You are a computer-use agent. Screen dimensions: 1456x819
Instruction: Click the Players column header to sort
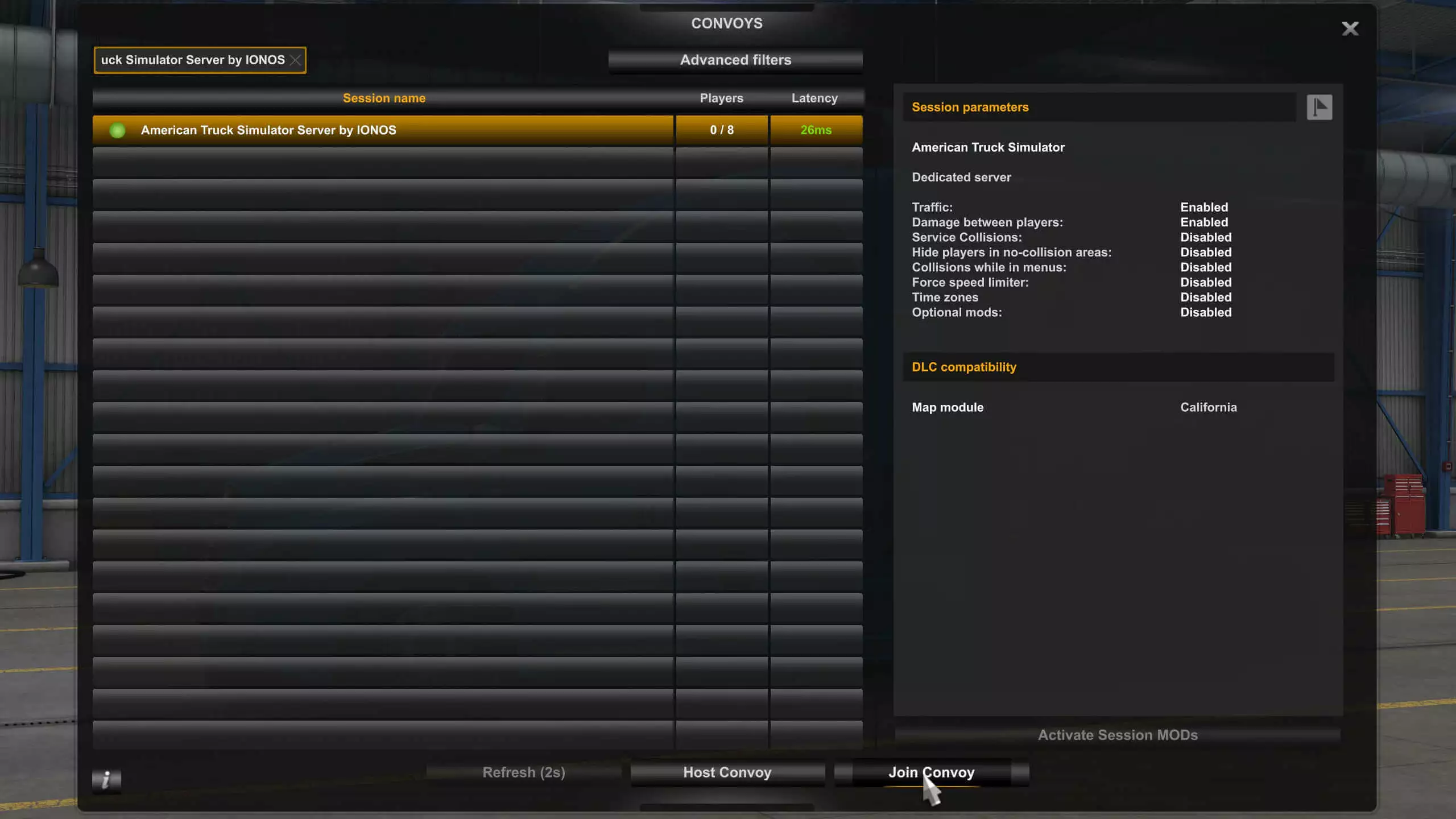[721, 97]
